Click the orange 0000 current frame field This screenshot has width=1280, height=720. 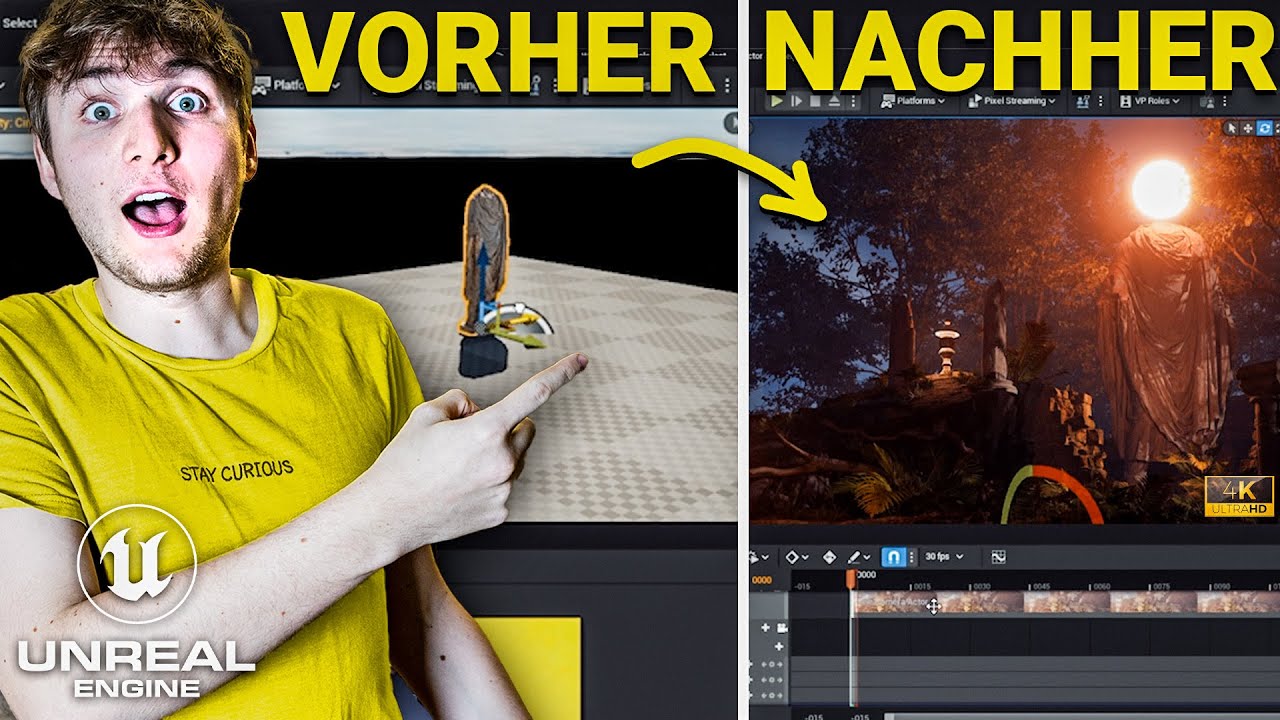pos(762,580)
